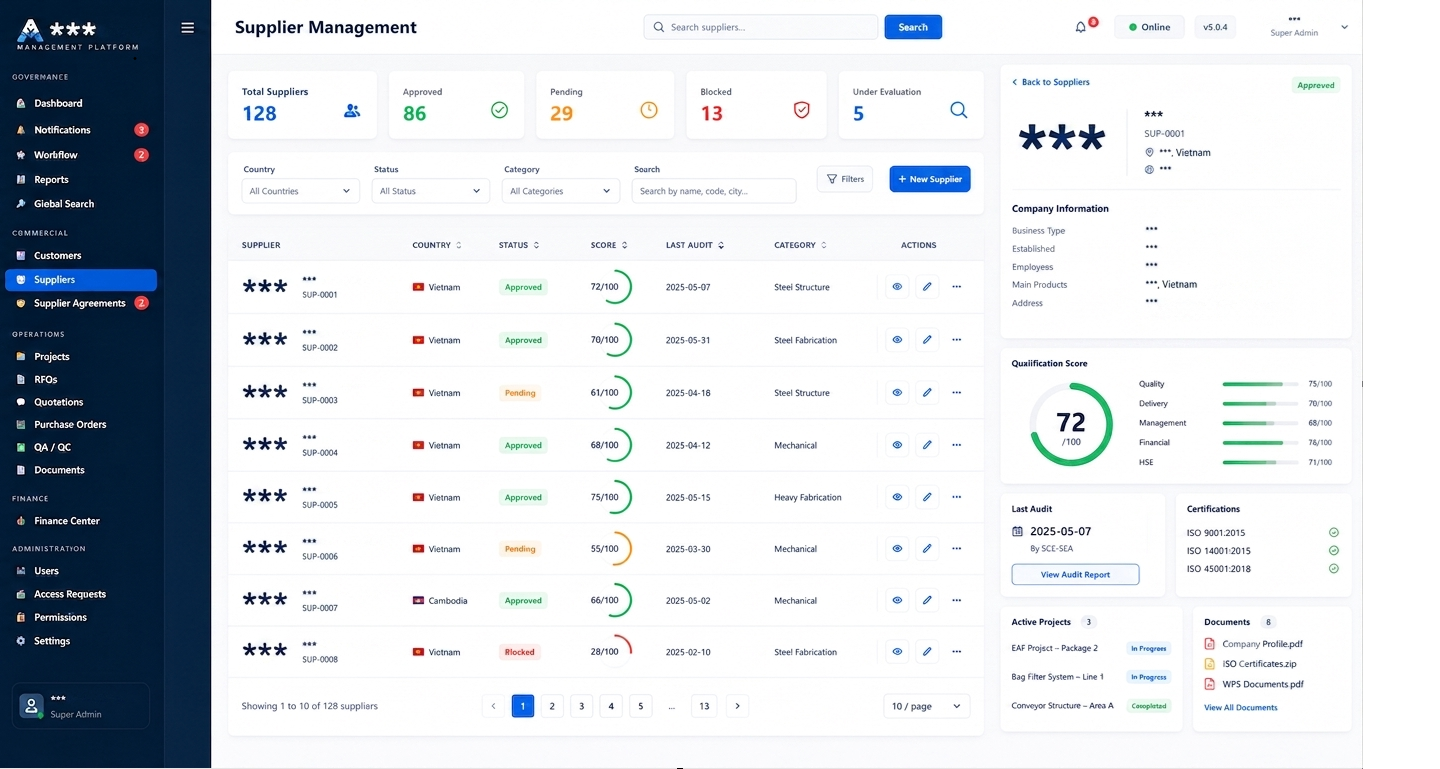Go to the next page arrow
The height and width of the screenshot is (769, 1440).
(x=737, y=706)
